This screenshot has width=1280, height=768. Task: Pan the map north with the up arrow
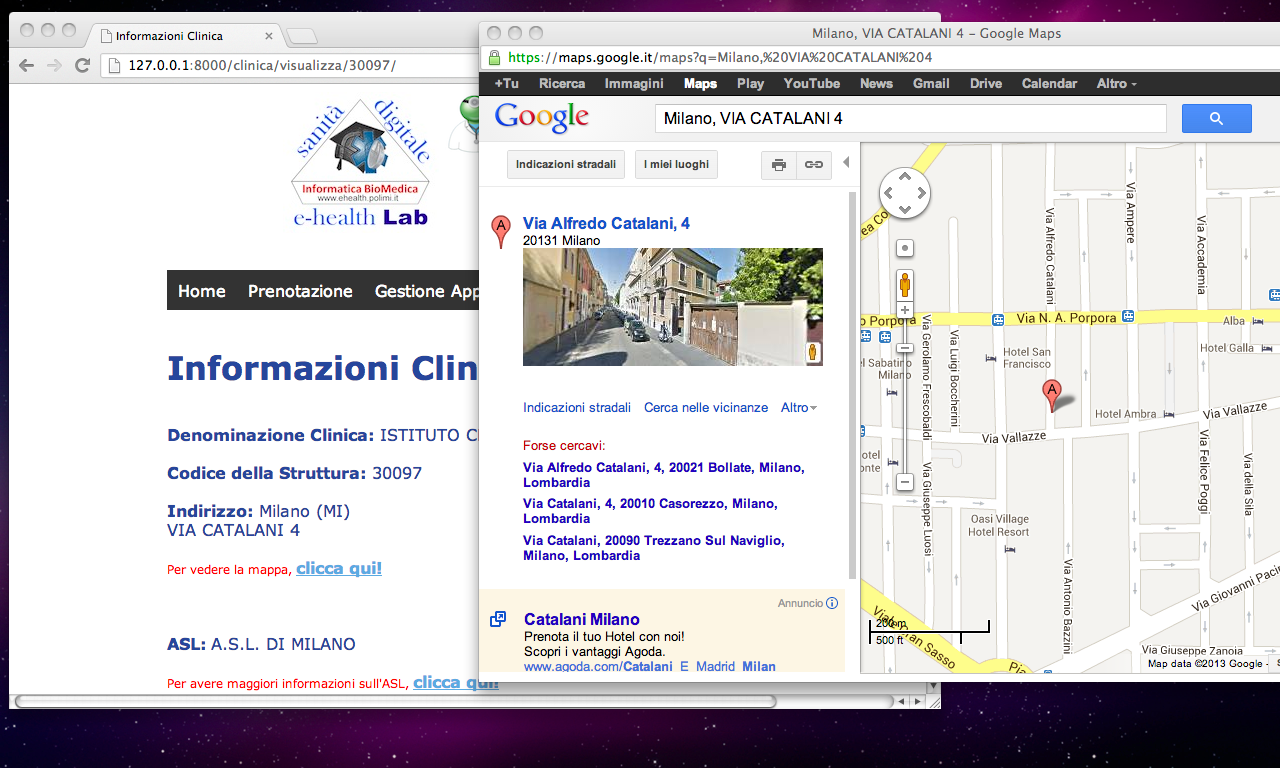(904, 177)
